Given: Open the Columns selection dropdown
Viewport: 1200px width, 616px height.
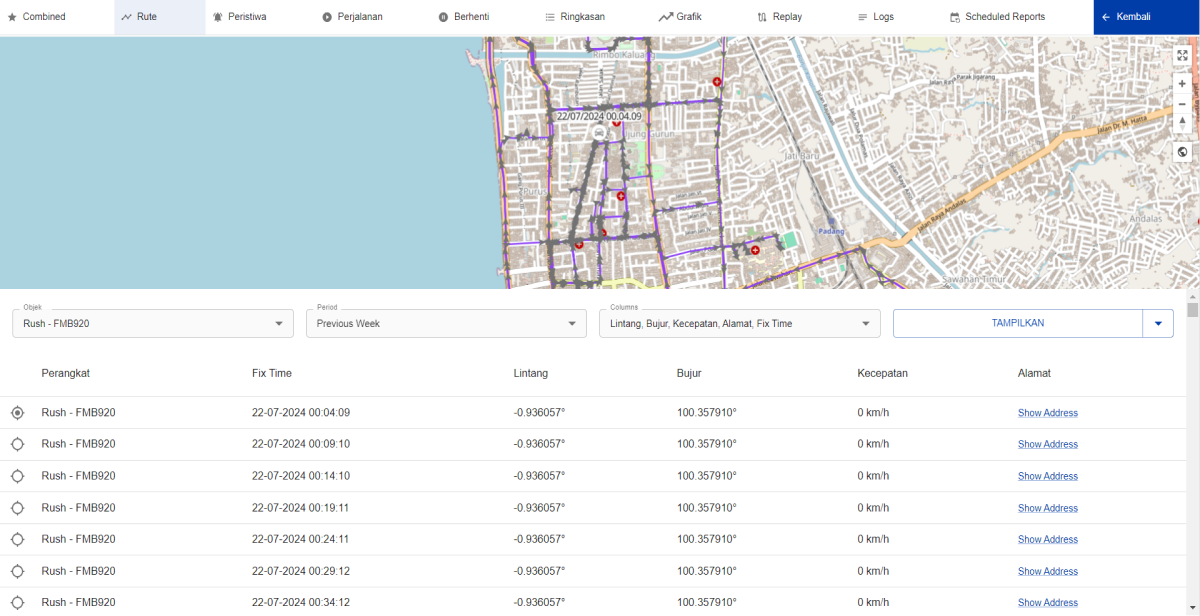Looking at the screenshot, I should click(739, 323).
